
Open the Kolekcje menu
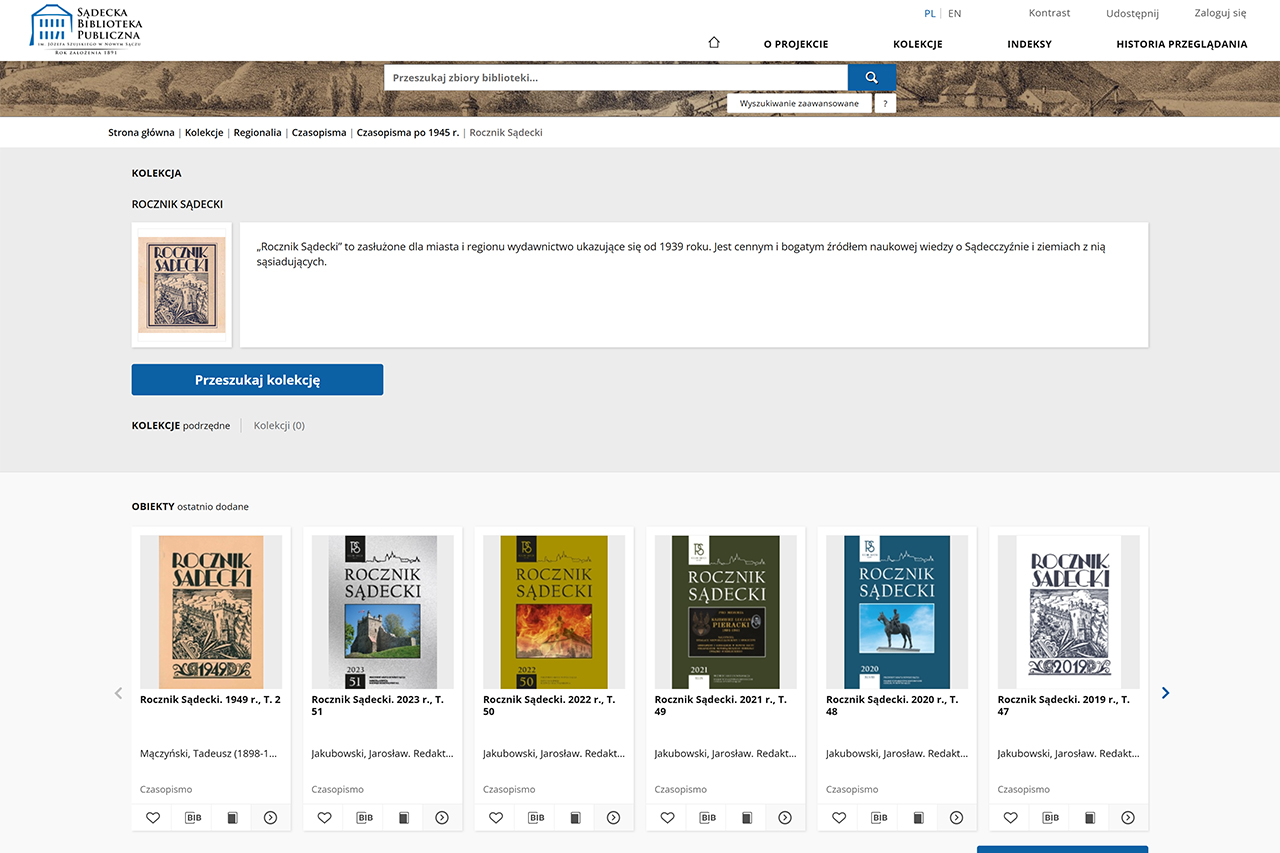(x=917, y=44)
